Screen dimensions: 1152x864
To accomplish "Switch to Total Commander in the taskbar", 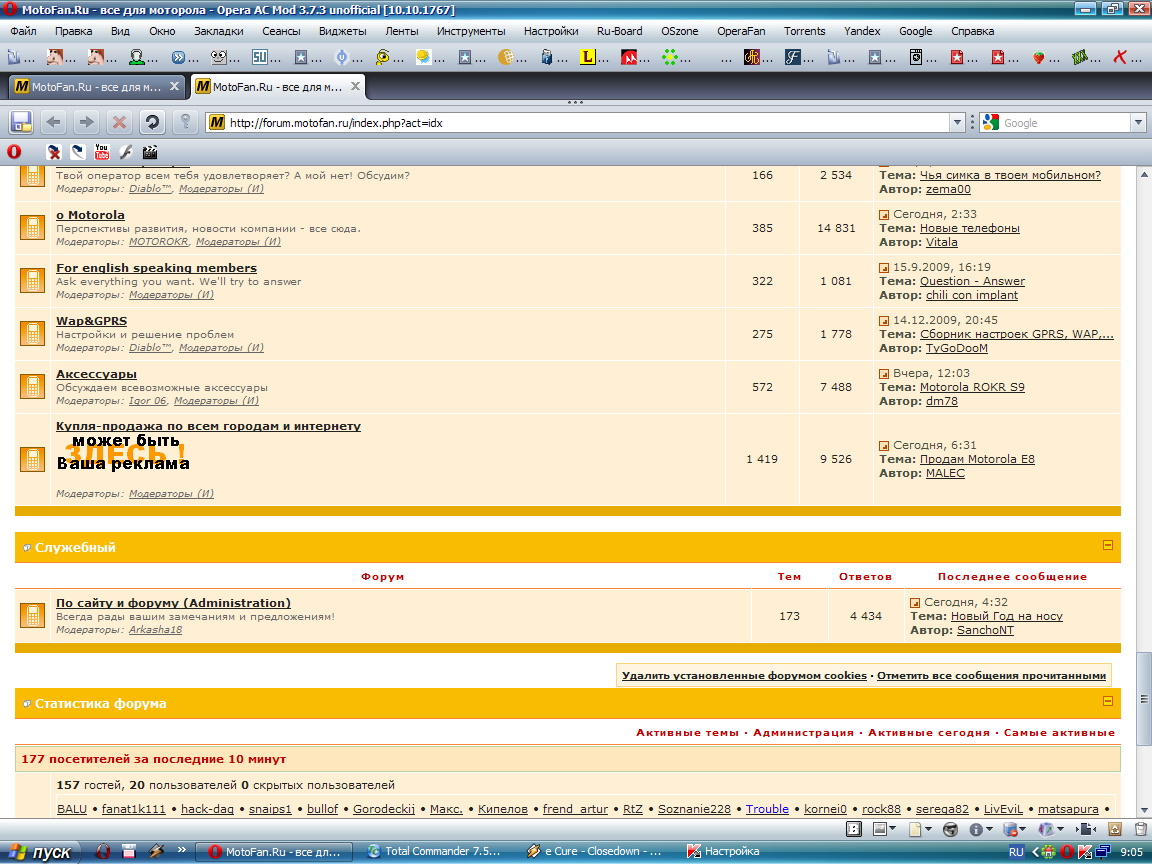I will click(x=435, y=852).
